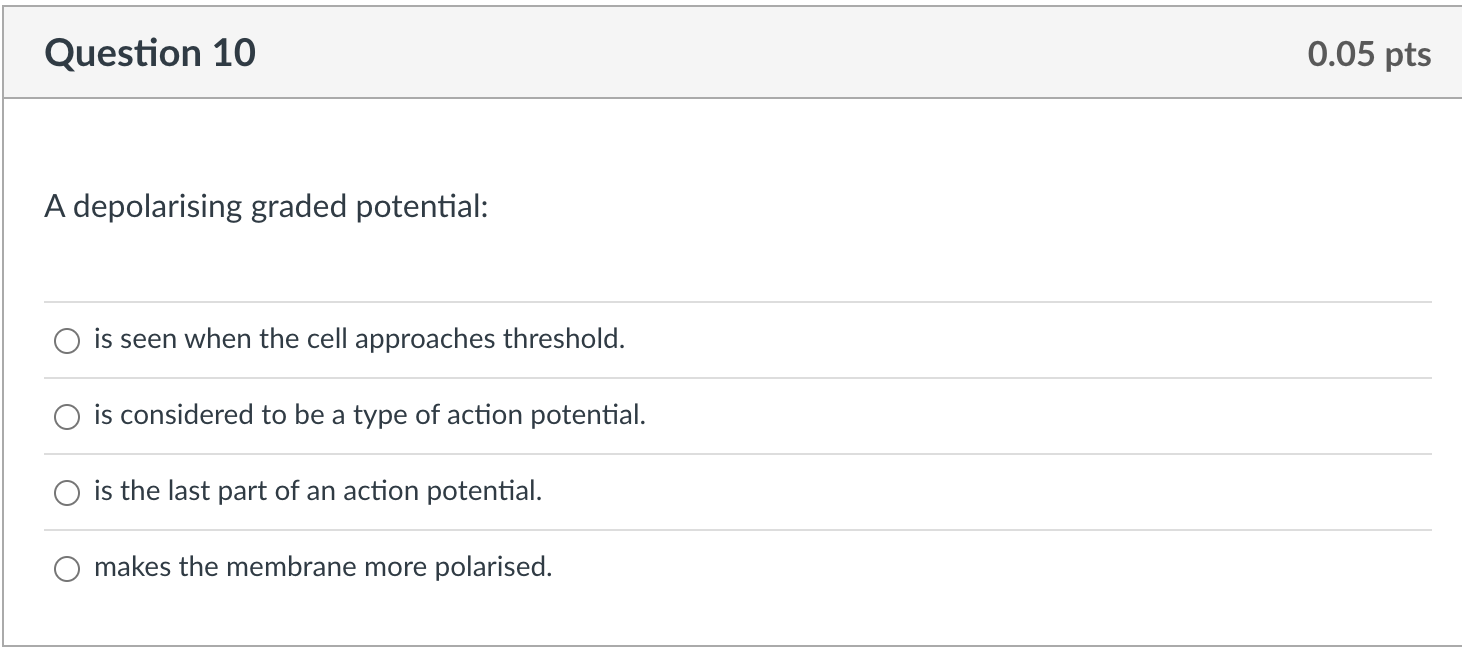Click the answer text 'is seen when the cell approaches threshold'
Viewport: 1462px width, 652px height.
click(x=358, y=340)
